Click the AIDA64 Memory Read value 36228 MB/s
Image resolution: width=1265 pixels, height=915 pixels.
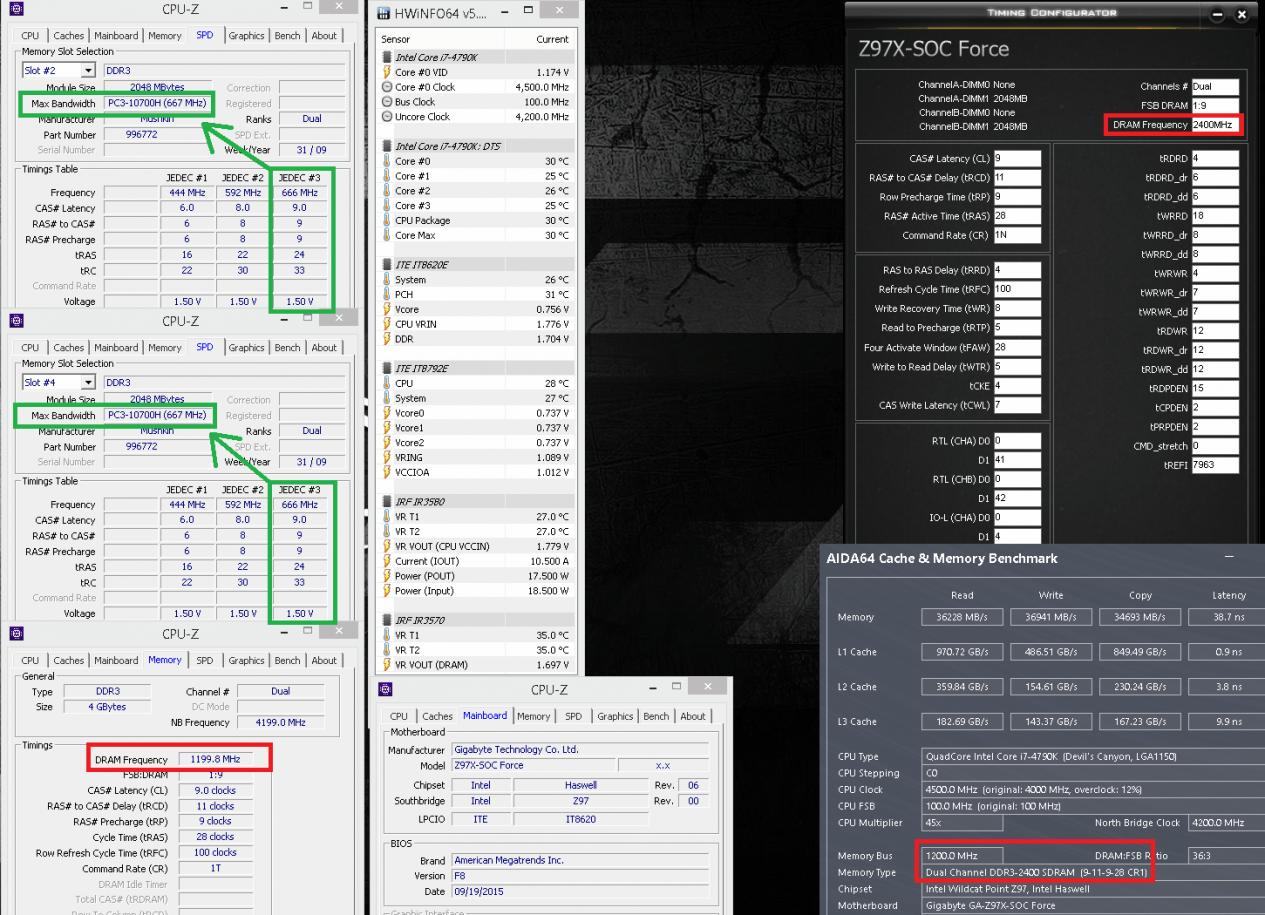960,617
